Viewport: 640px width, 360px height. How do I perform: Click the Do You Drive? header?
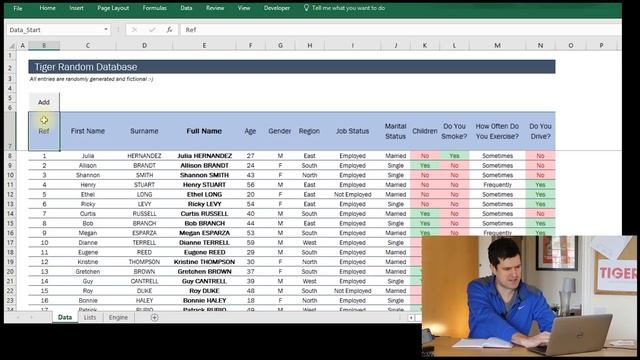540,131
